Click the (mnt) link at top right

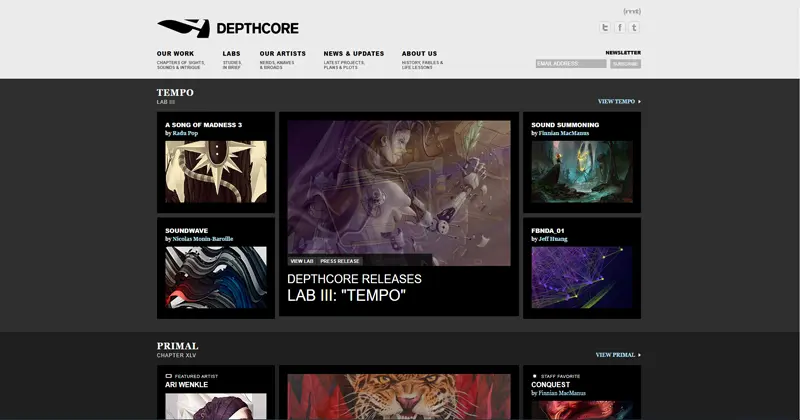(x=632, y=11)
